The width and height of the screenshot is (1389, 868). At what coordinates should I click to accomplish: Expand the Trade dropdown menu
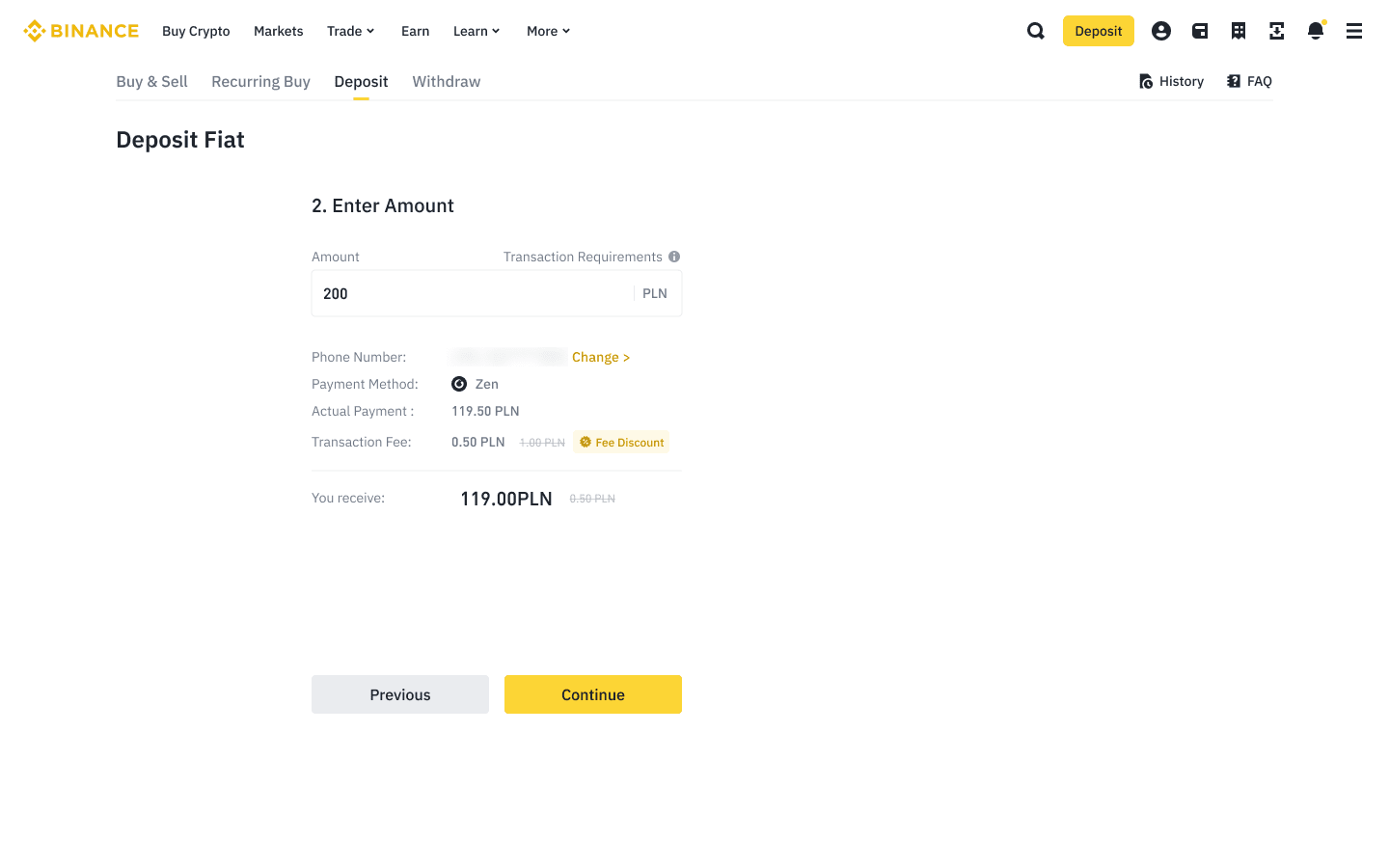(350, 31)
